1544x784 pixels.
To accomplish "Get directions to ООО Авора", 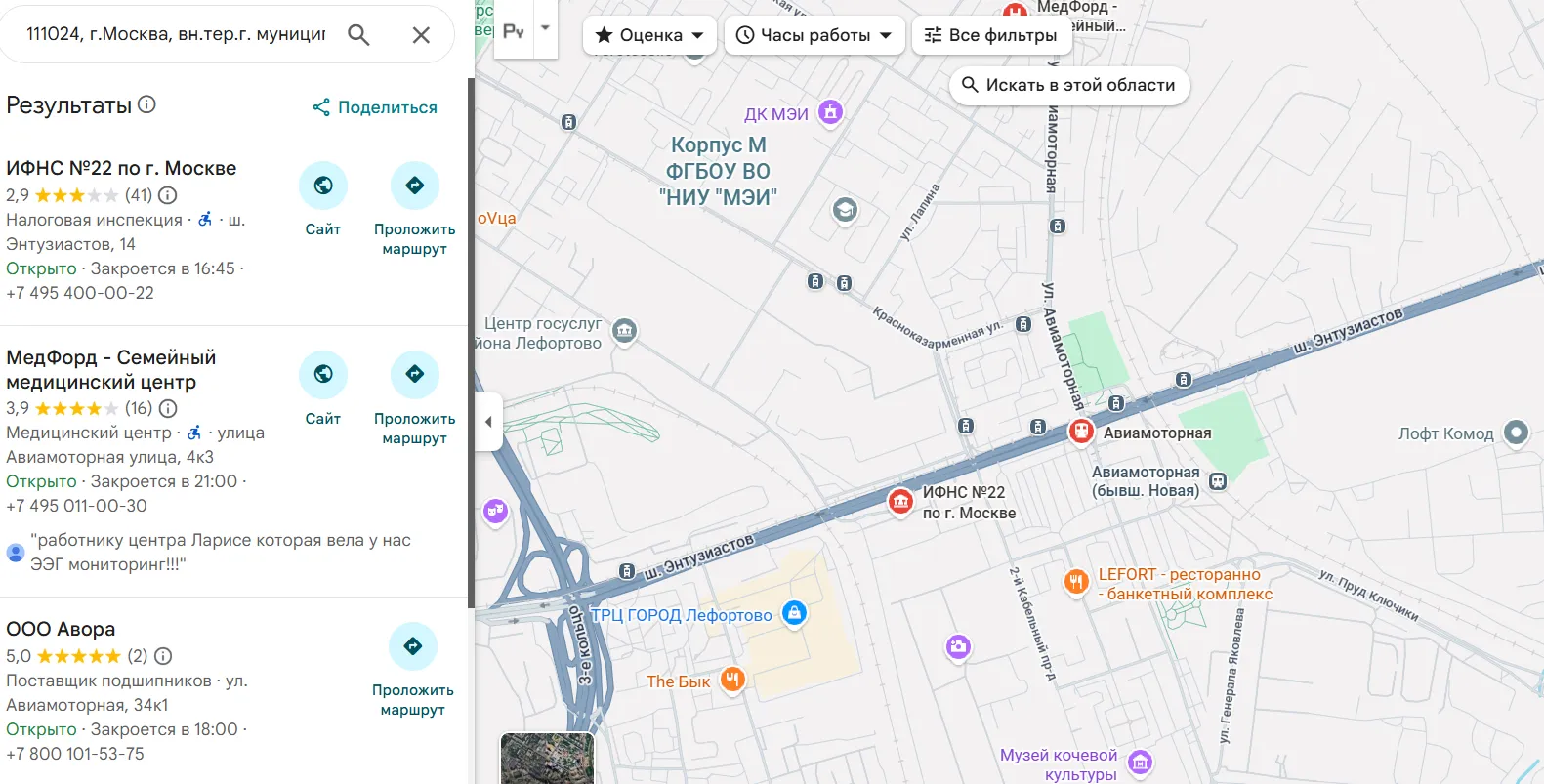I will (413, 646).
